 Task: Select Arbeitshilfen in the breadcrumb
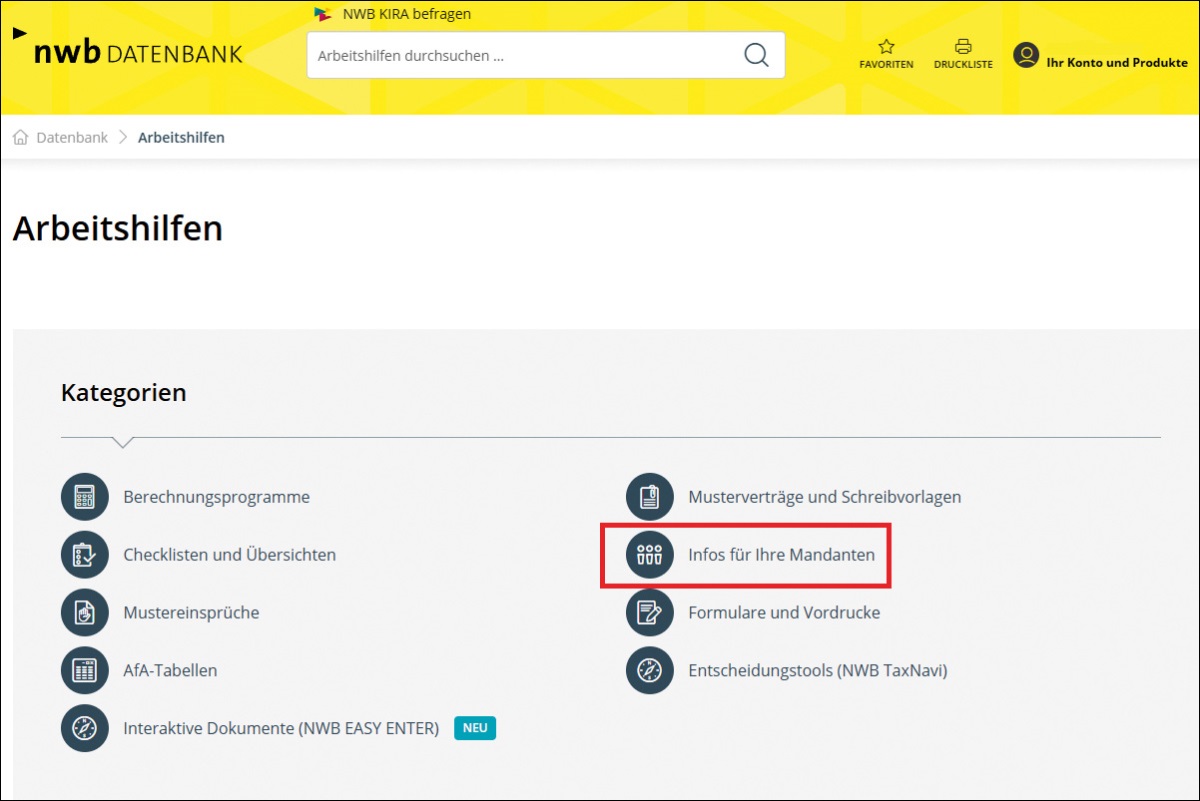(181, 138)
